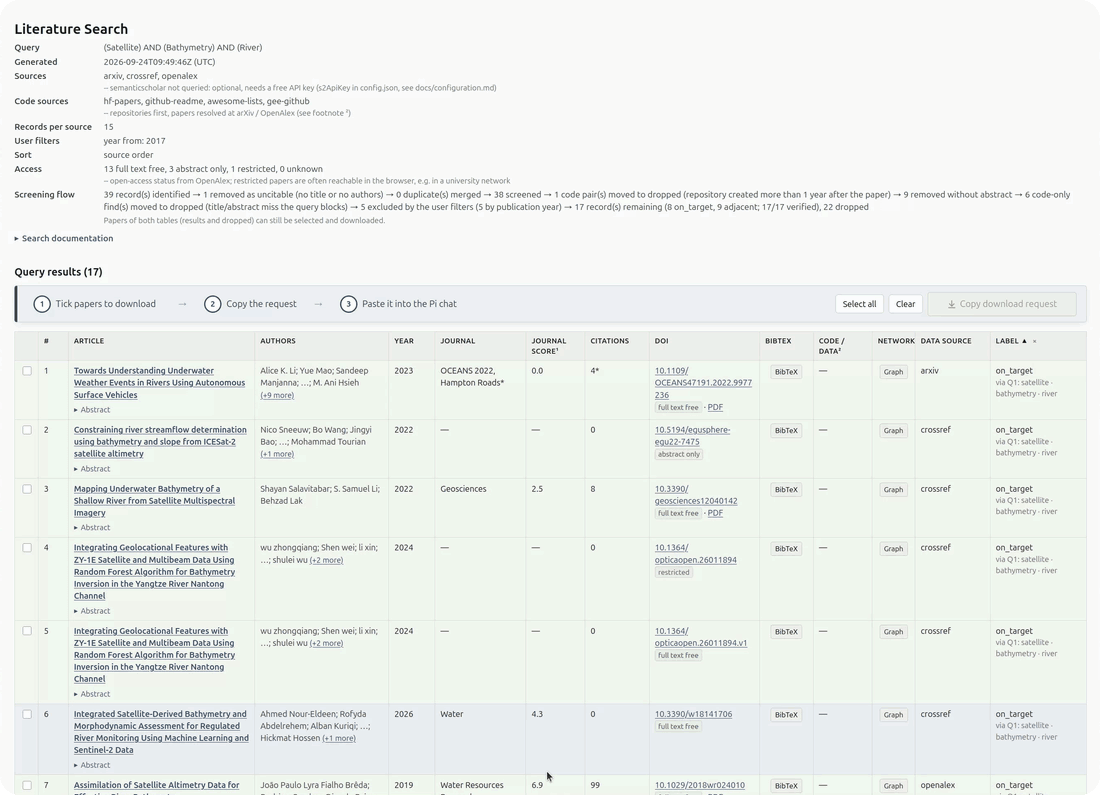
Task: Open the 'Towards Understanding Underwater Weather Events' article
Action: [x=159, y=382]
